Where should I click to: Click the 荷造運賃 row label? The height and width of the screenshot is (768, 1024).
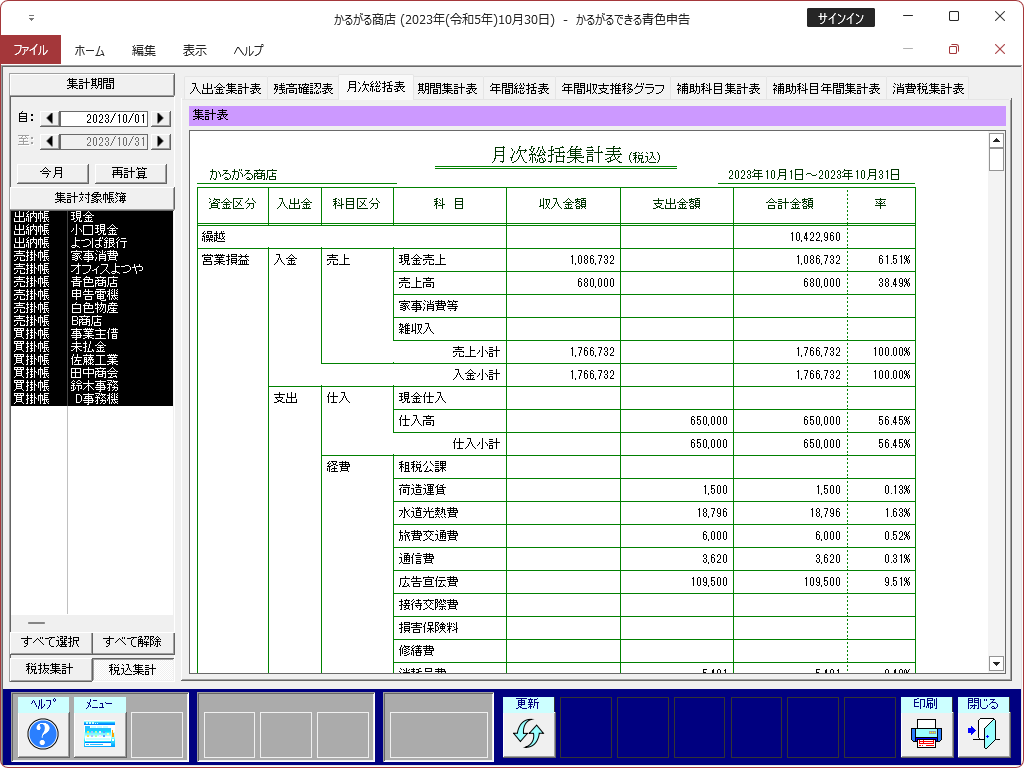[x=423, y=490]
